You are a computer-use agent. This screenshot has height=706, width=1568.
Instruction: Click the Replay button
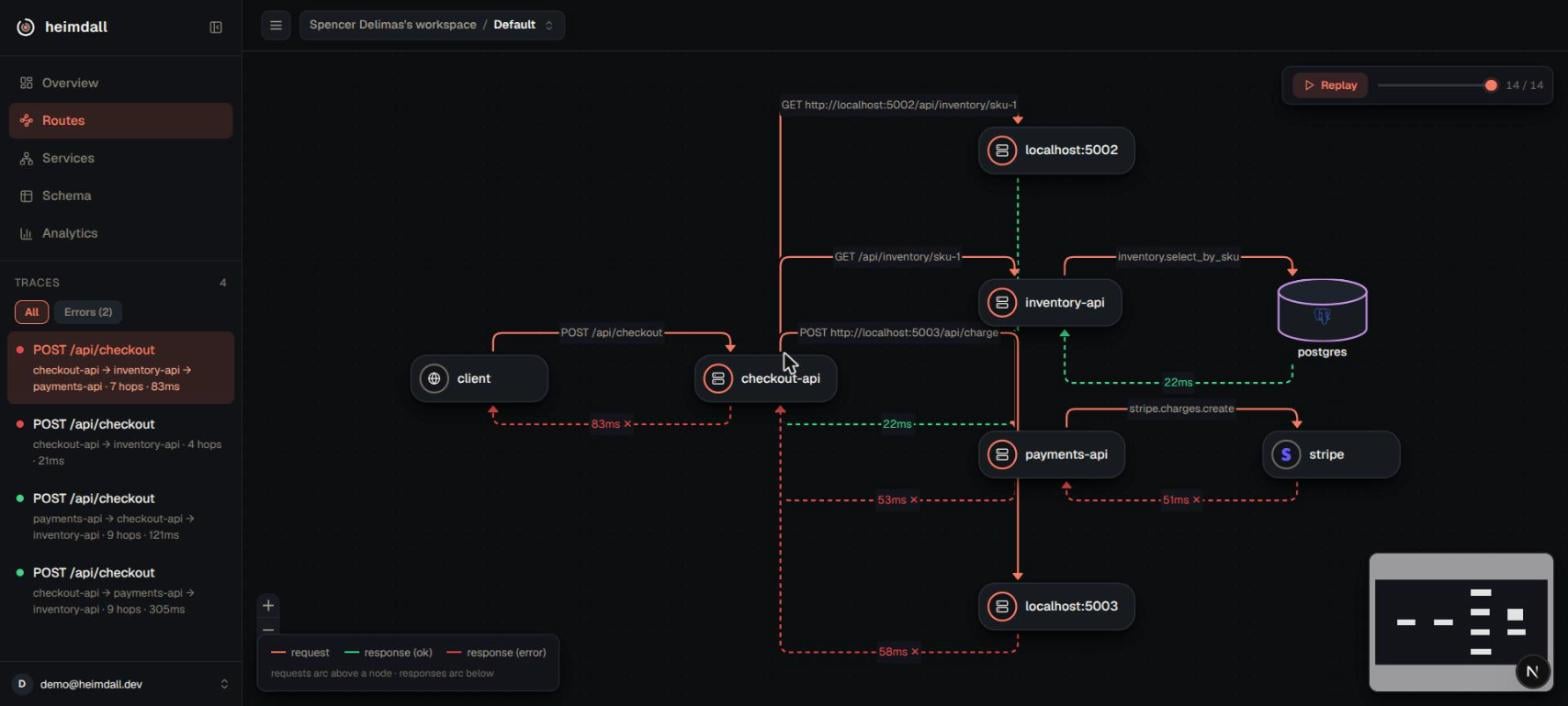click(x=1331, y=85)
